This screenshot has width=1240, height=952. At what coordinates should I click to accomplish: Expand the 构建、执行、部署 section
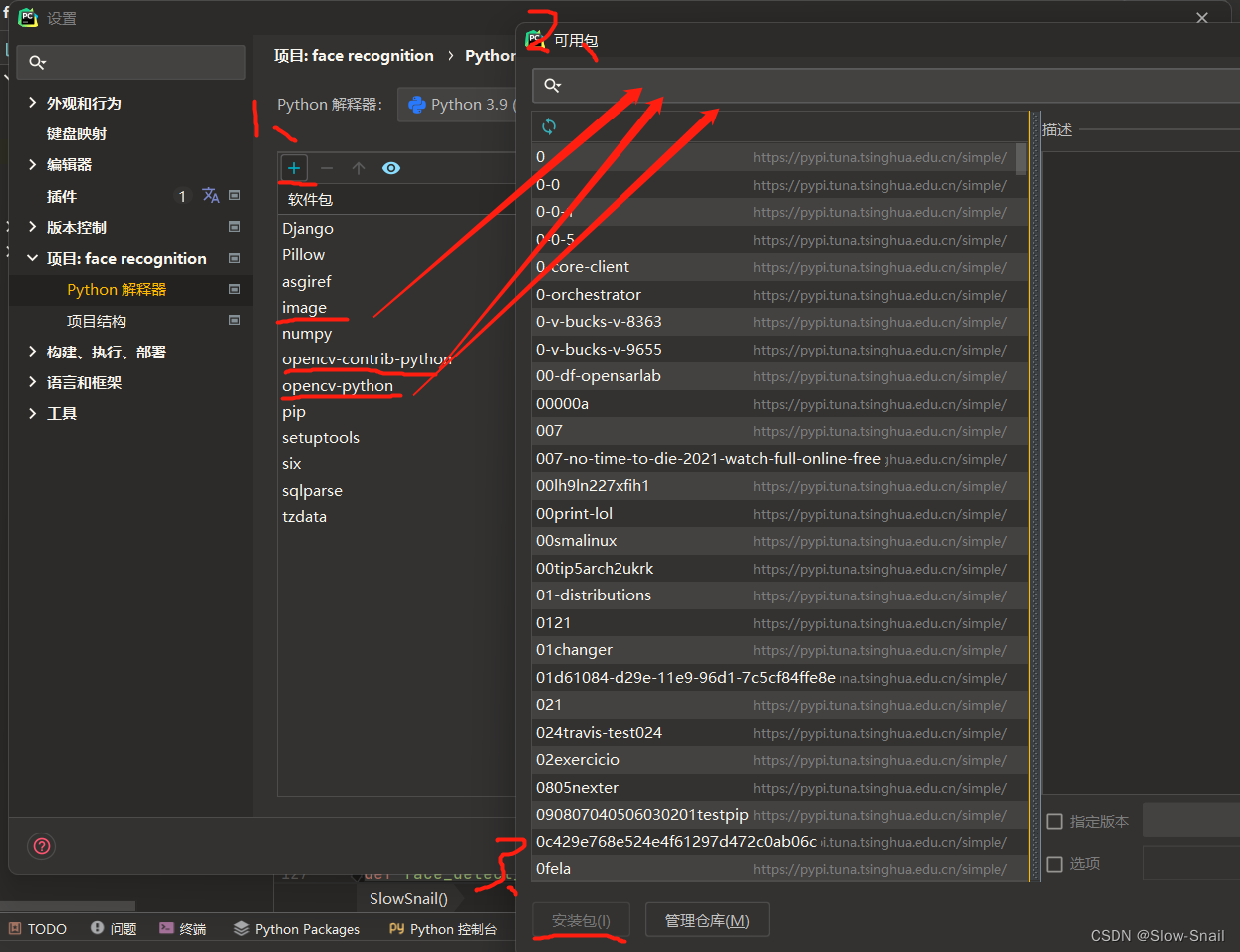click(x=32, y=352)
